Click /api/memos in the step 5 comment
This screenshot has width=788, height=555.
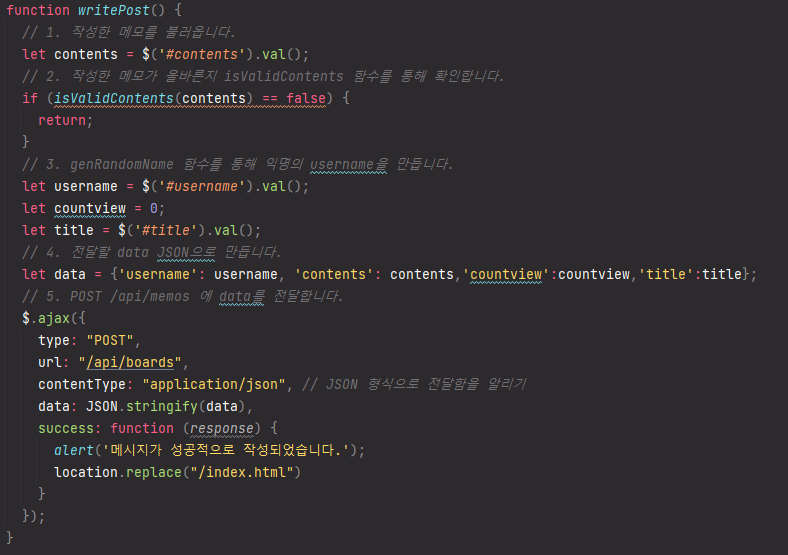(x=150, y=297)
